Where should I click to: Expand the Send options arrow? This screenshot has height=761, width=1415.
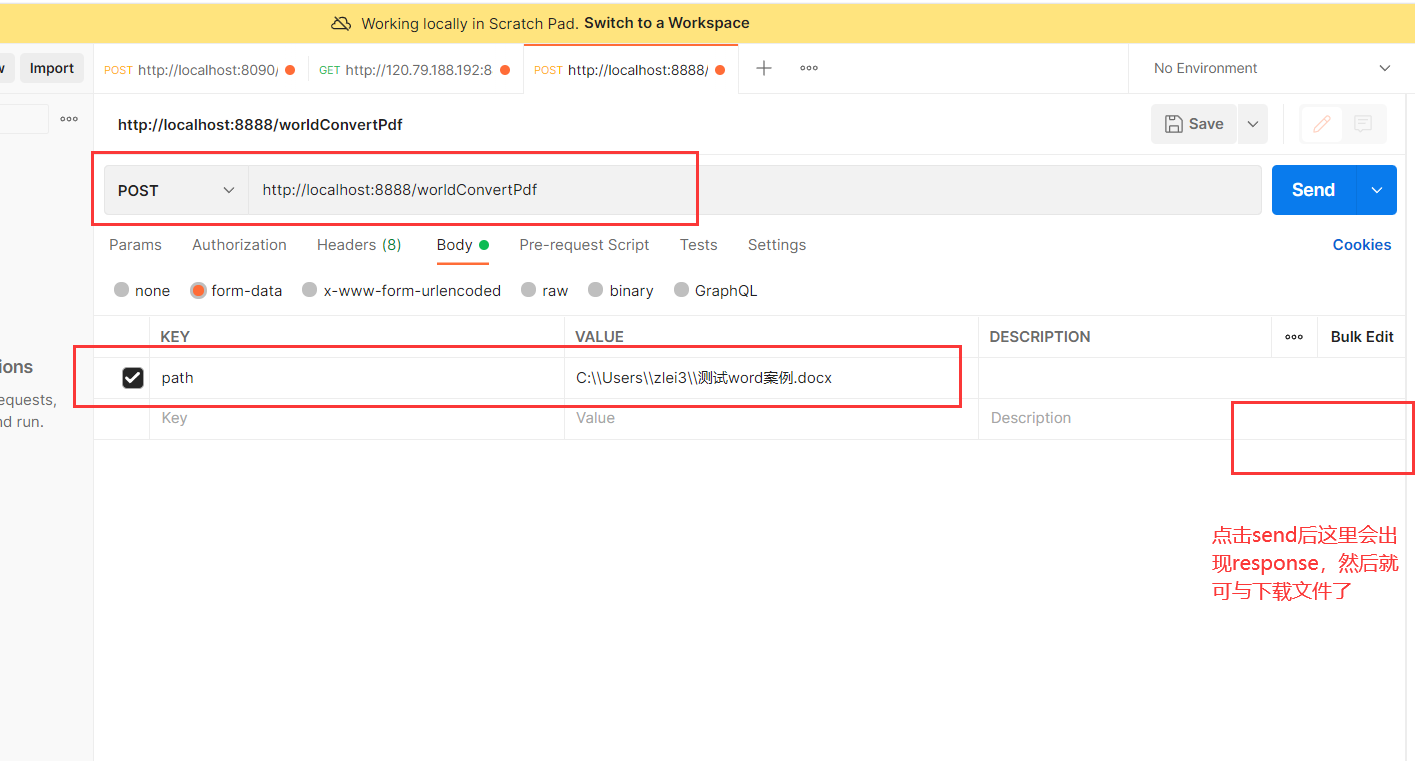pos(1377,190)
